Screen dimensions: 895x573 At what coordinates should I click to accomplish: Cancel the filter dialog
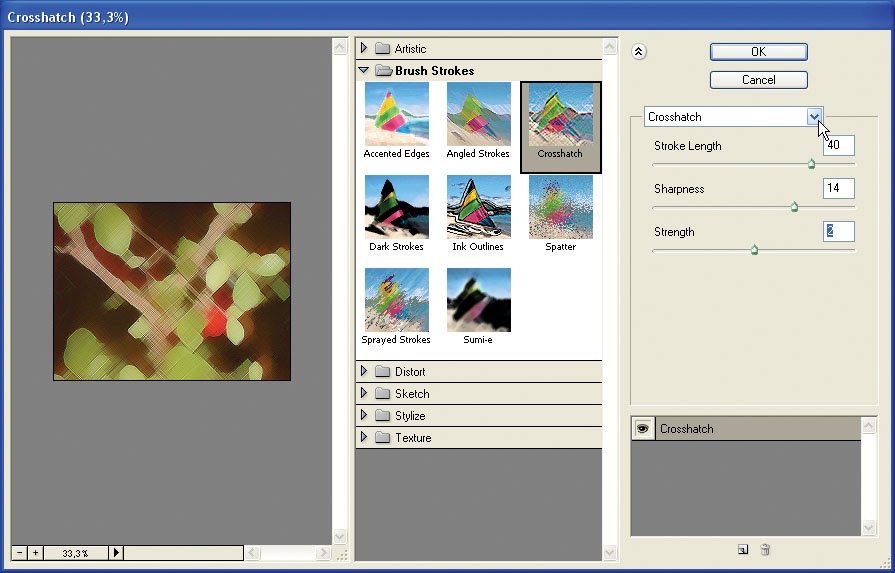[759, 80]
